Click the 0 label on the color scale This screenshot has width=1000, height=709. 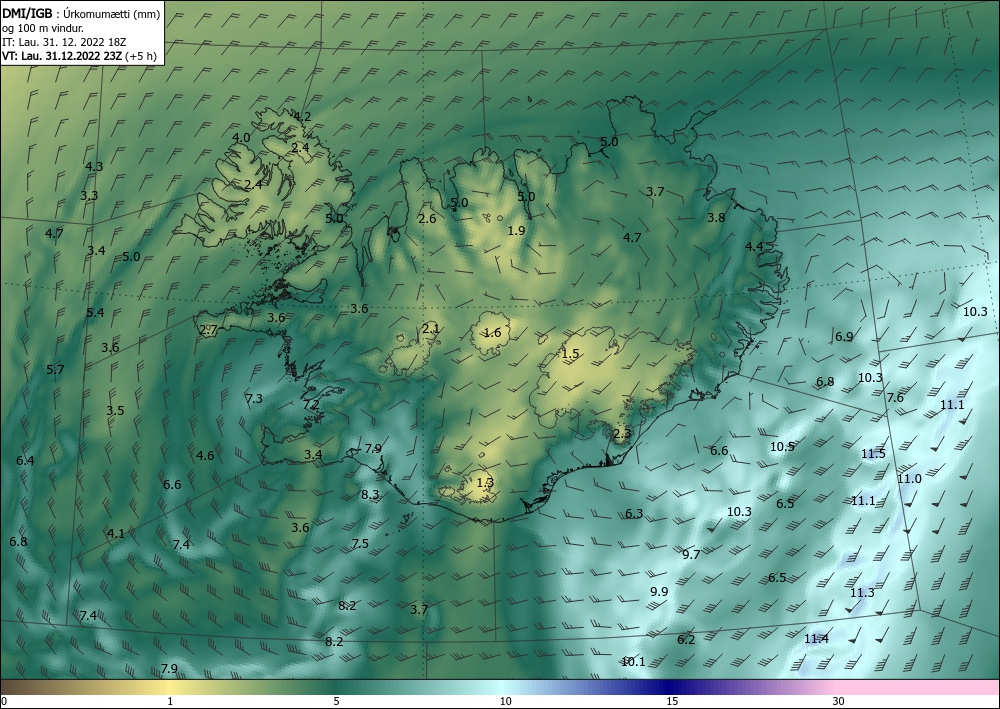(x=4, y=701)
